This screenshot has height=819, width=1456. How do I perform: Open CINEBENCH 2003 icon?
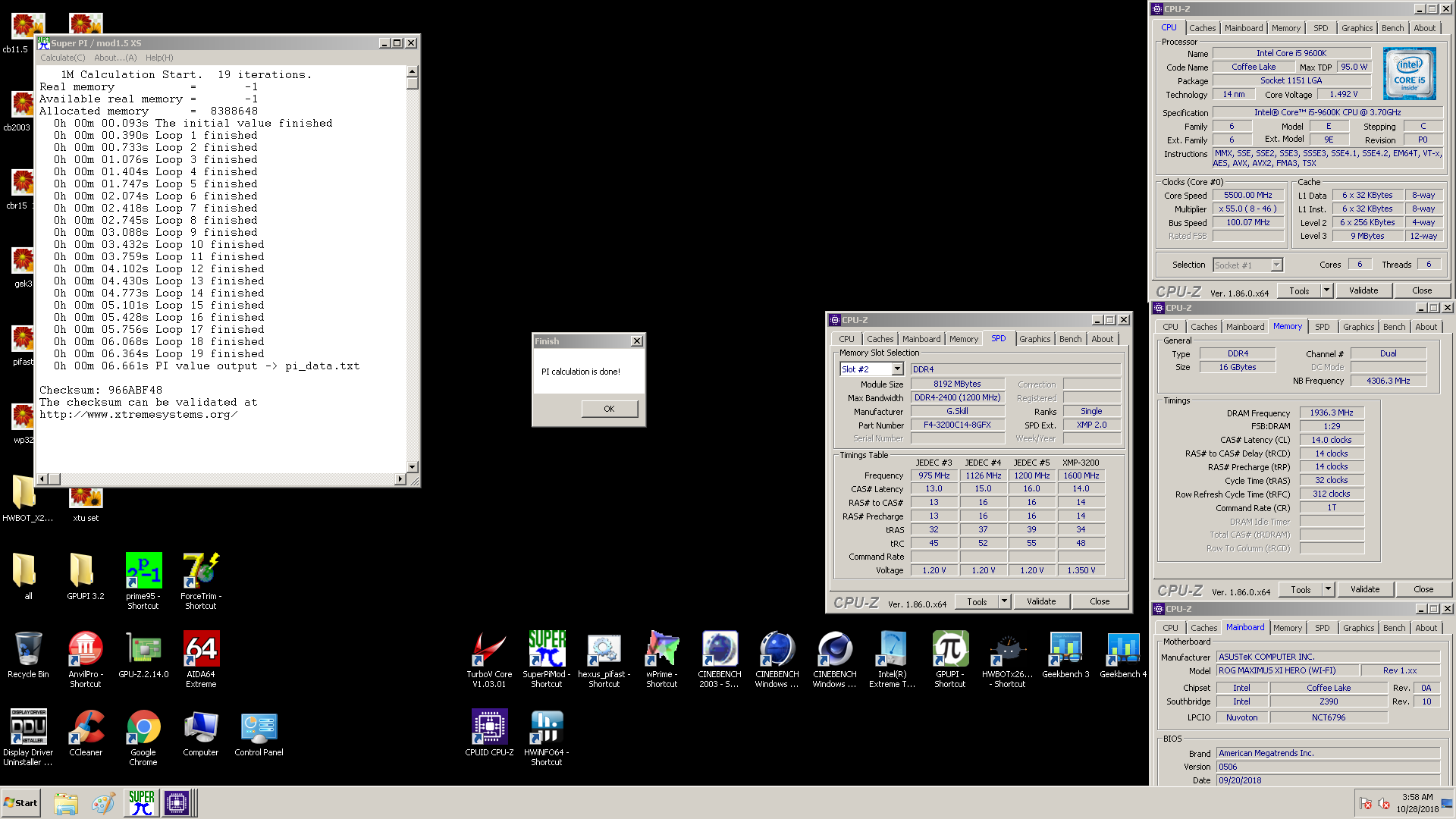(x=720, y=658)
